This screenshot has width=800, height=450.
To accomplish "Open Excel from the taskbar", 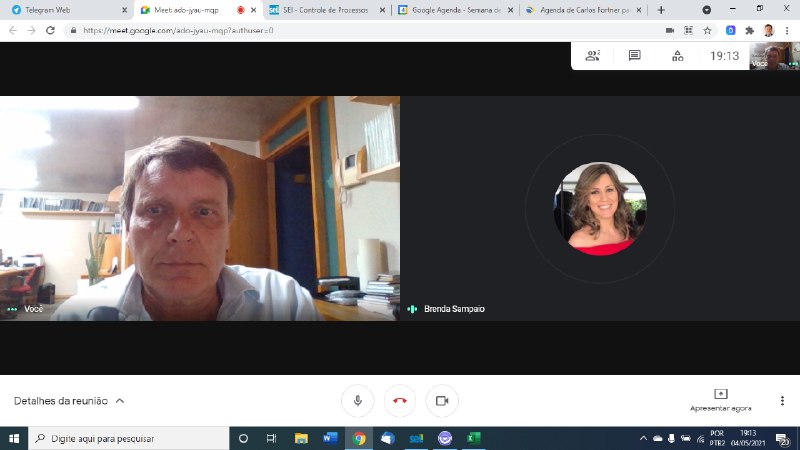I will (473, 438).
